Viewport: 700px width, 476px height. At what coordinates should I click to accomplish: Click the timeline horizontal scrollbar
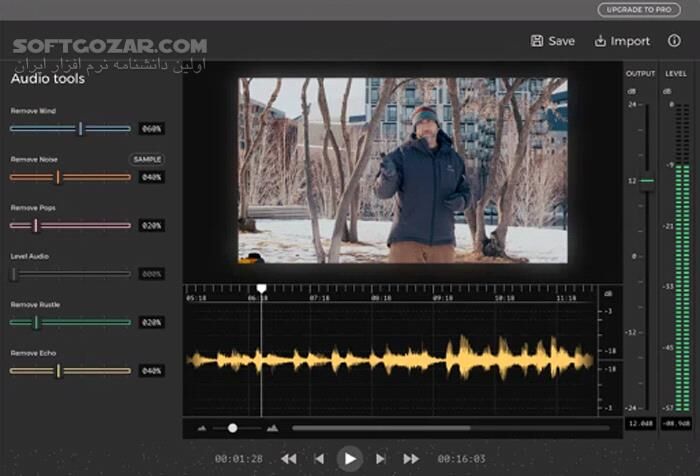click(450, 428)
